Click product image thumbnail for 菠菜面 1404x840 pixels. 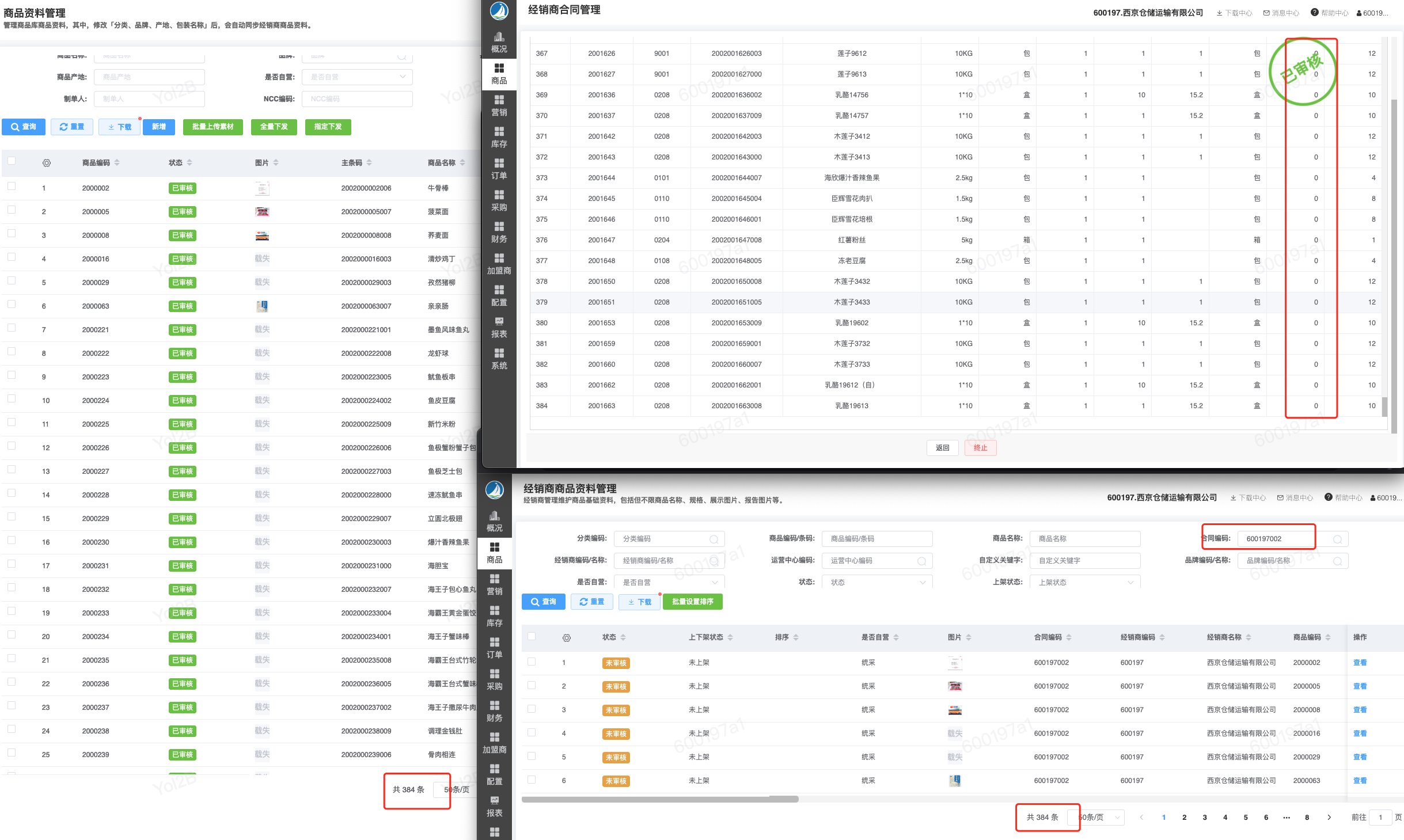(x=262, y=212)
